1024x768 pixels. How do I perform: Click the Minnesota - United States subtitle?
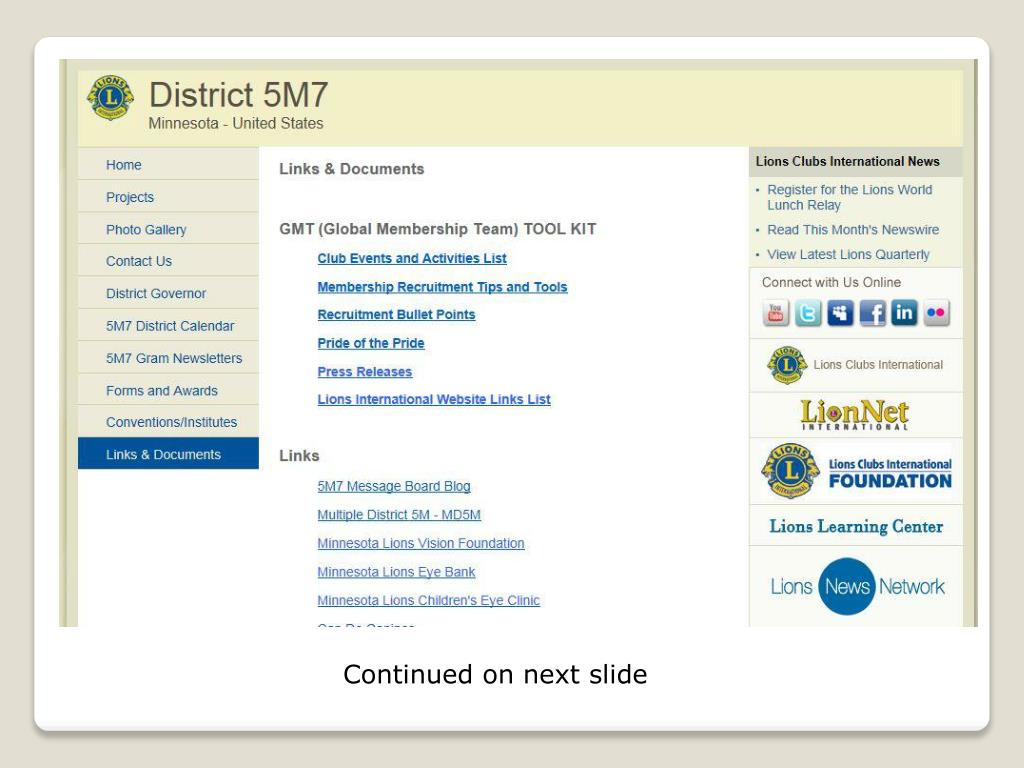(x=236, y=123)
